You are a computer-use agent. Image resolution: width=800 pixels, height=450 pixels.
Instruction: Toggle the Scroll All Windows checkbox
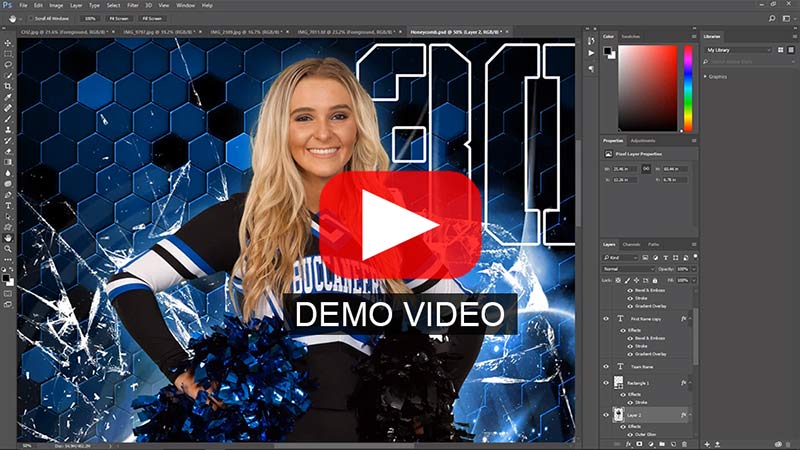32,18
